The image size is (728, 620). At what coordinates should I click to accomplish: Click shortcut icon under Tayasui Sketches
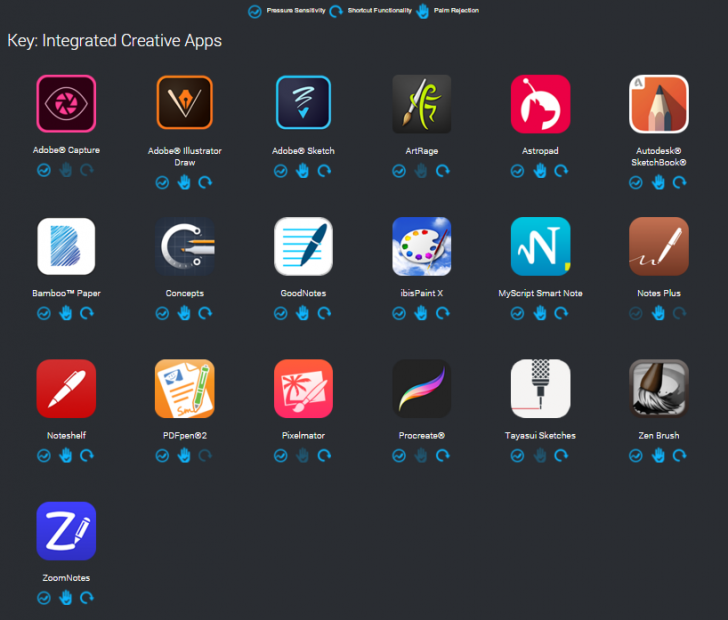click(561, 456)
